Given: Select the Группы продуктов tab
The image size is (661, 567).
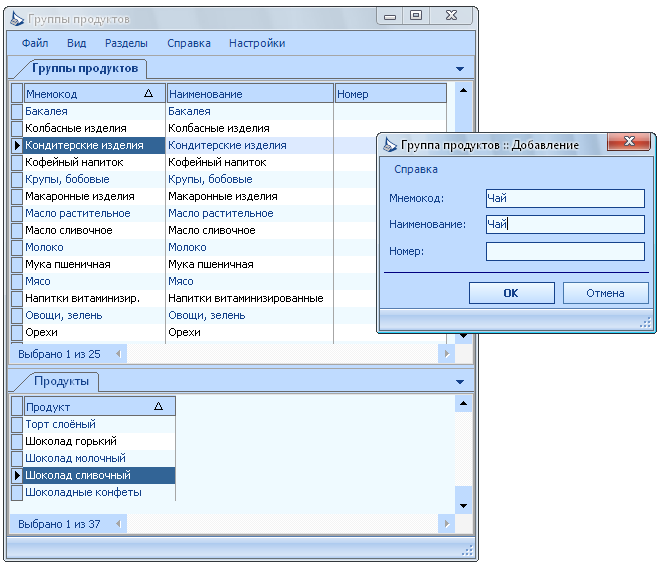Looking at the screenshot, I should (x=85, y=68).
